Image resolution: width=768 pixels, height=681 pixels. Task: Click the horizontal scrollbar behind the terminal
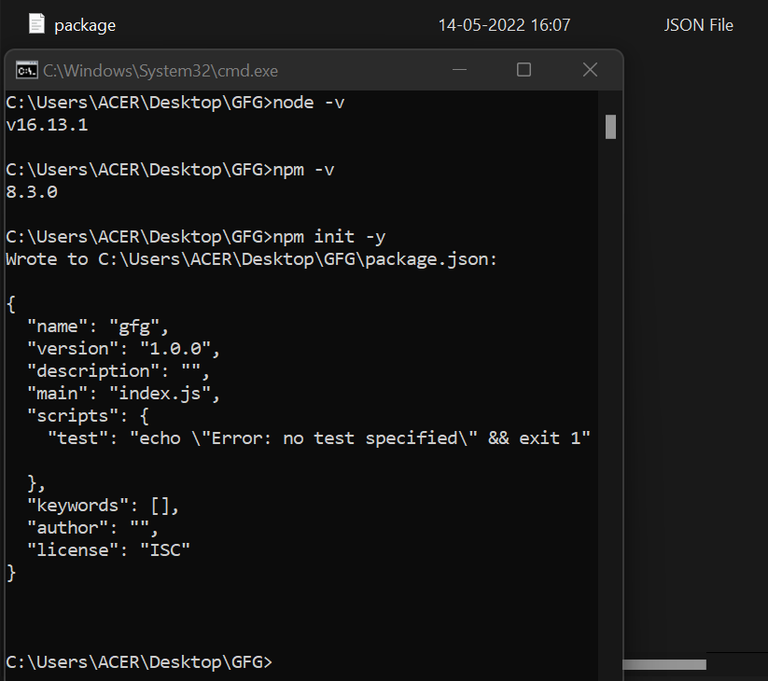pyautogui.click(x=664, y=664)
